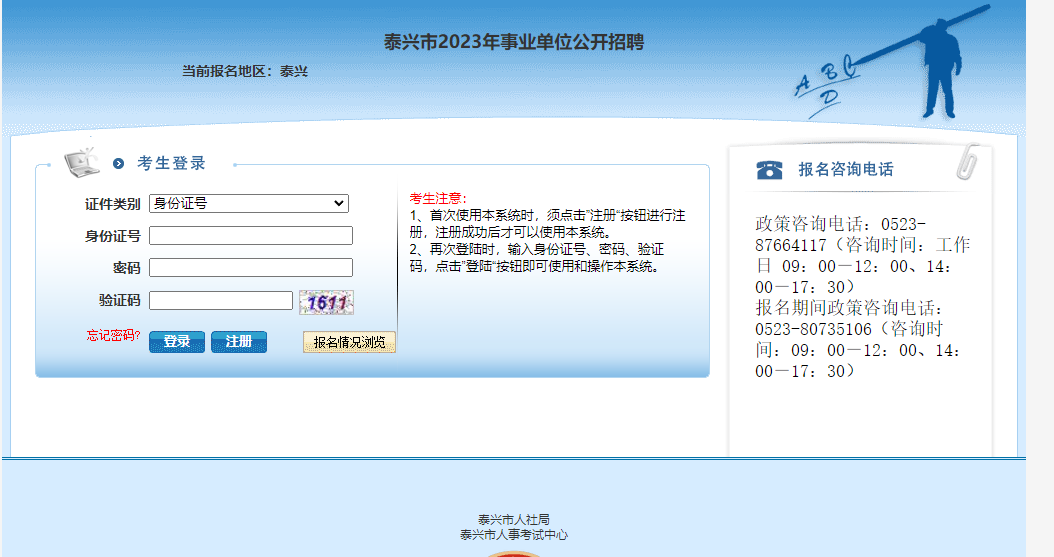Click the round arrow bullet before 考生登录

point(119,164)
